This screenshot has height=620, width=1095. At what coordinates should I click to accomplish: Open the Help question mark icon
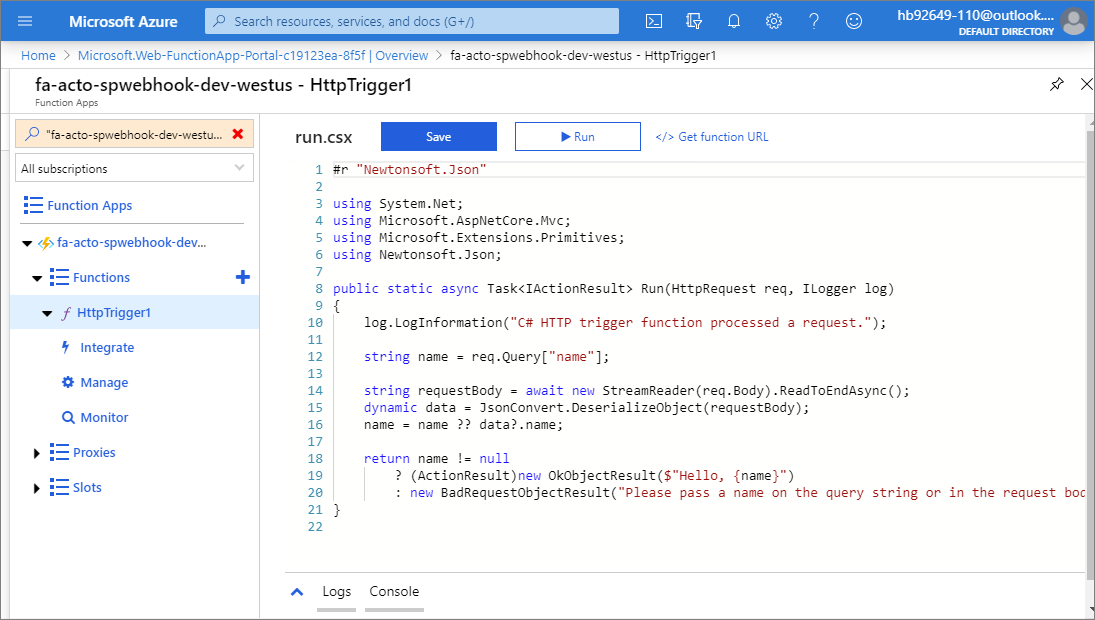(x=813, y=20)
